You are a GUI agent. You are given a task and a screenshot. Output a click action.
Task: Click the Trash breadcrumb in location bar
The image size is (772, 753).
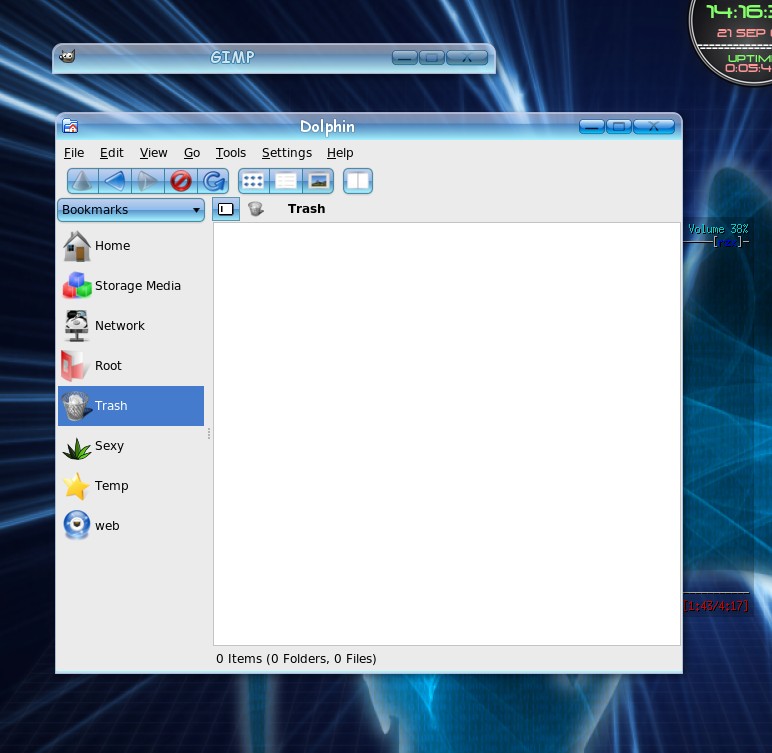click(x=306, y=209)
